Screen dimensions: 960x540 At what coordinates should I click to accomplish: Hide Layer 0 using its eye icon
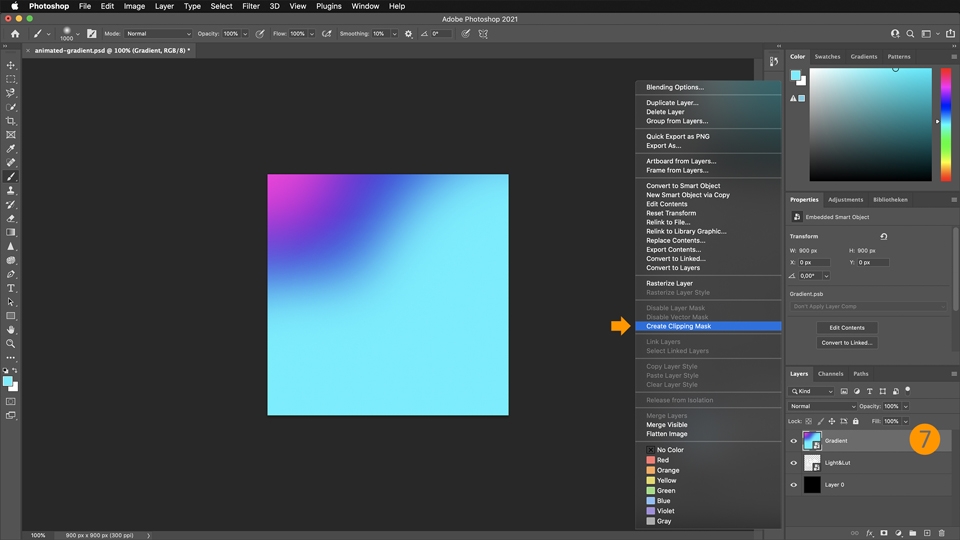(x=794, y=485)
